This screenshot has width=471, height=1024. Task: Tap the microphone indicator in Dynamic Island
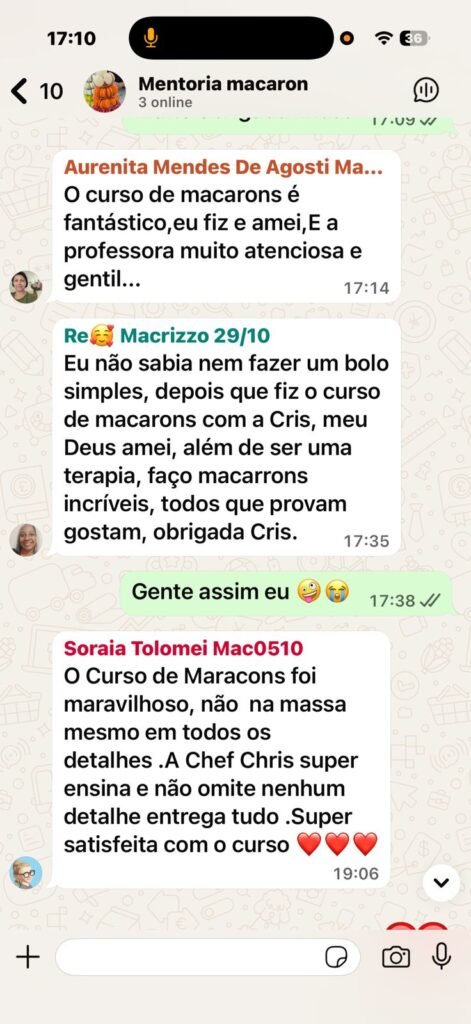(x=151, y=38)
